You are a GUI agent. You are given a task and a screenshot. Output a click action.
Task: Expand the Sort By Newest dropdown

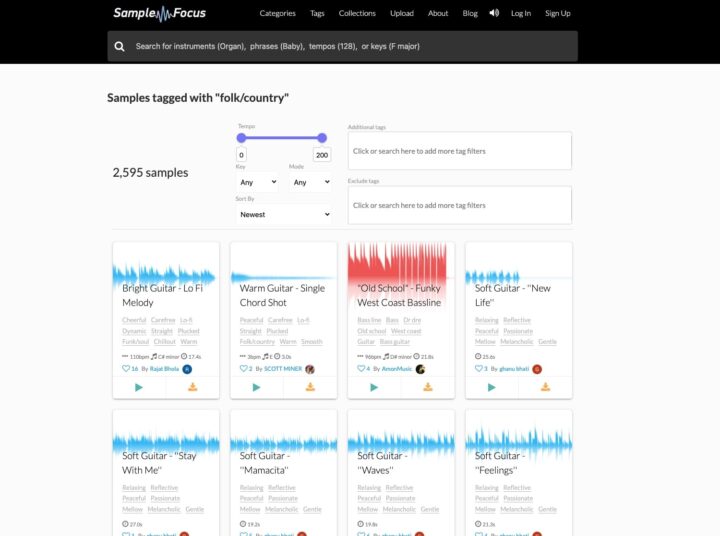(284, 214)
